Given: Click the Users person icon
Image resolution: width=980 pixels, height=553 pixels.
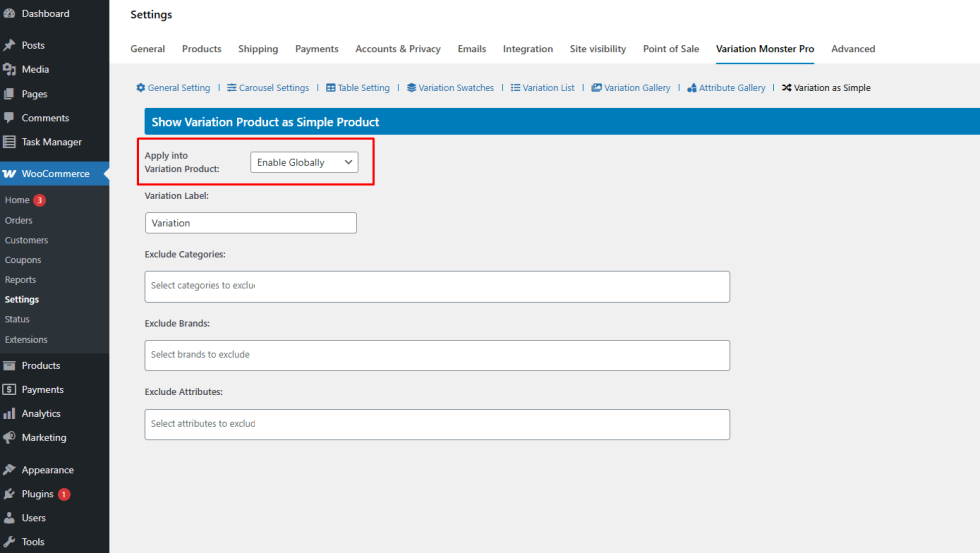Looking at the screenshot, I should pos(9,518).
